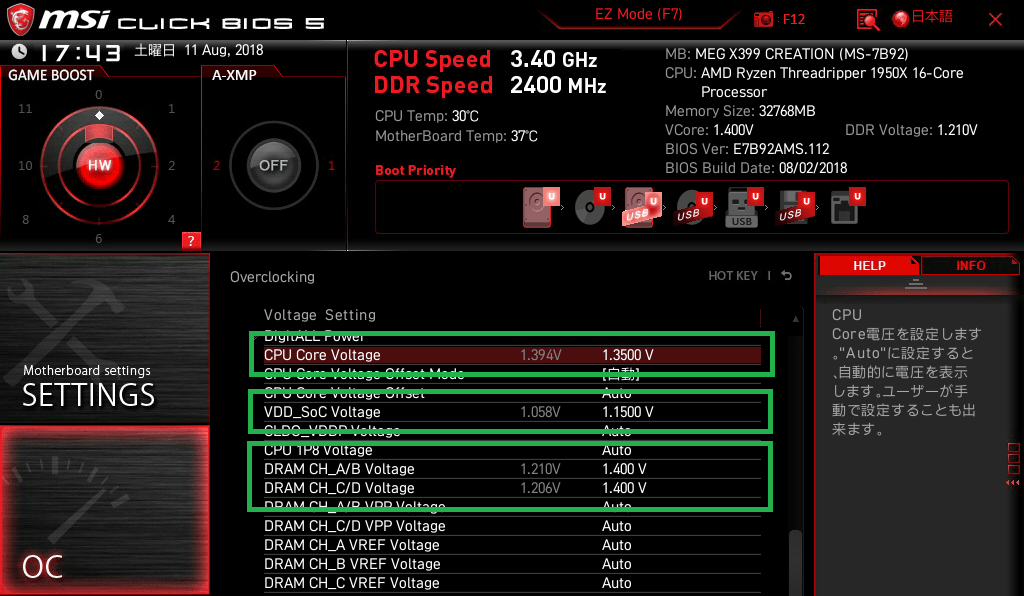
Task: Switch to the HELP tab
Action: 869,266
